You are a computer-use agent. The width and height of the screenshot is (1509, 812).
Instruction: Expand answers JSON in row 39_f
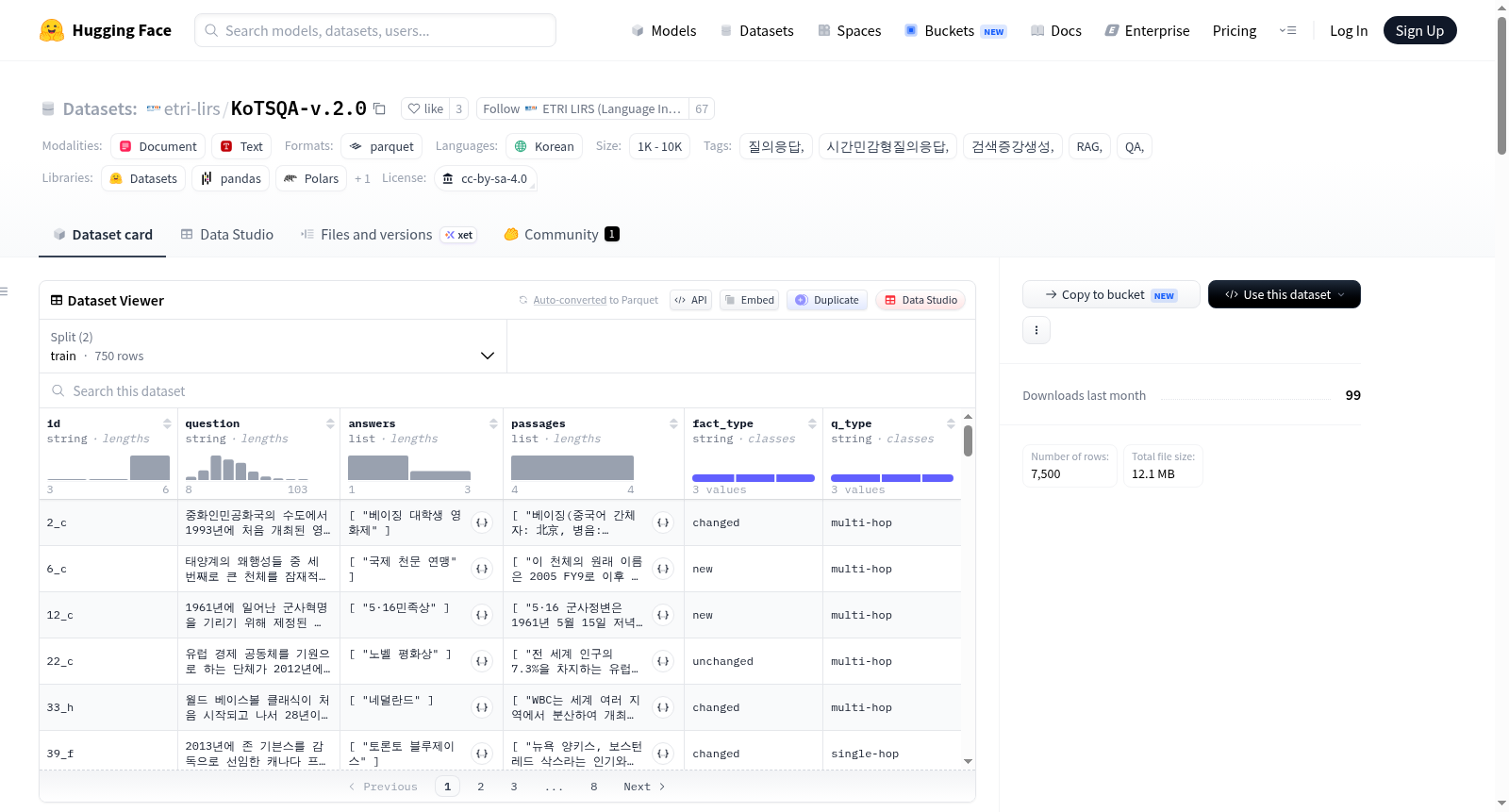pos(482,754)
